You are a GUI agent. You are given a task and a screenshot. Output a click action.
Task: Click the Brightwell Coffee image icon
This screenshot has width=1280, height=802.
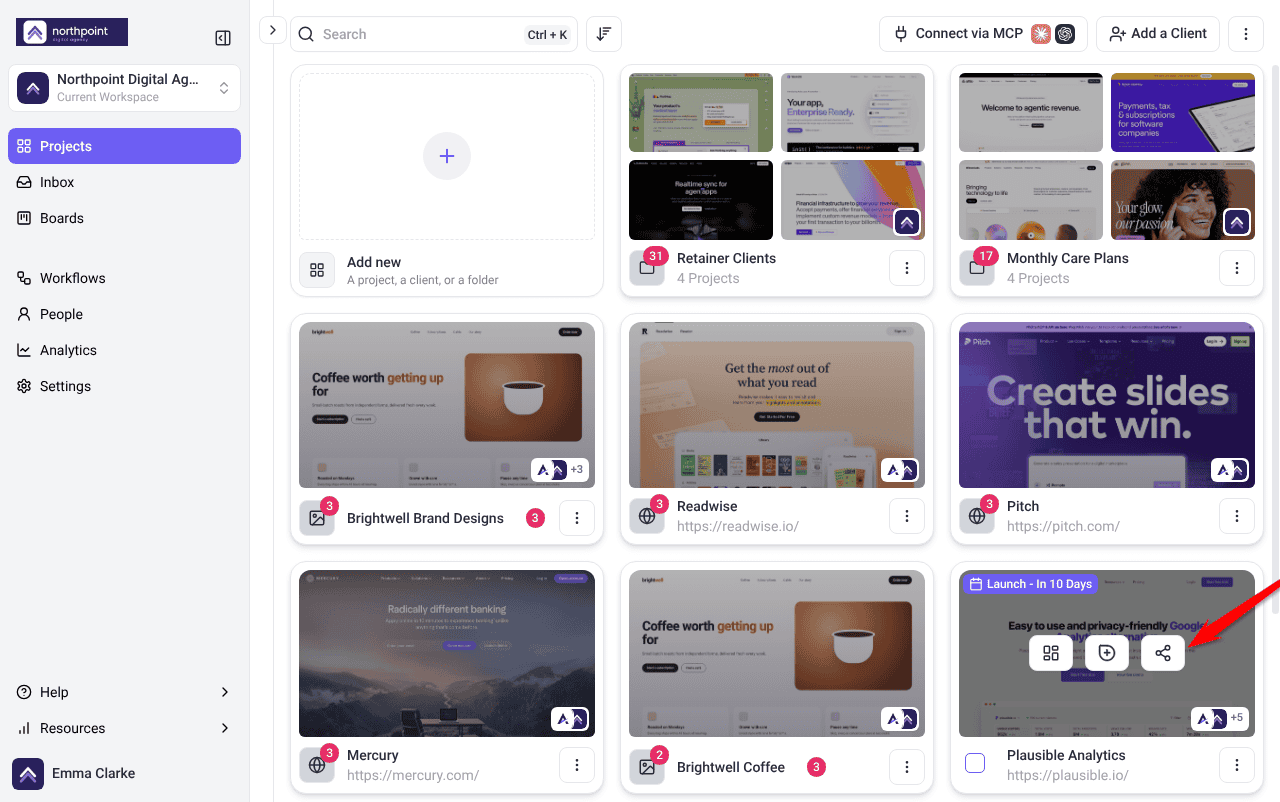click(x=647, y=767)
